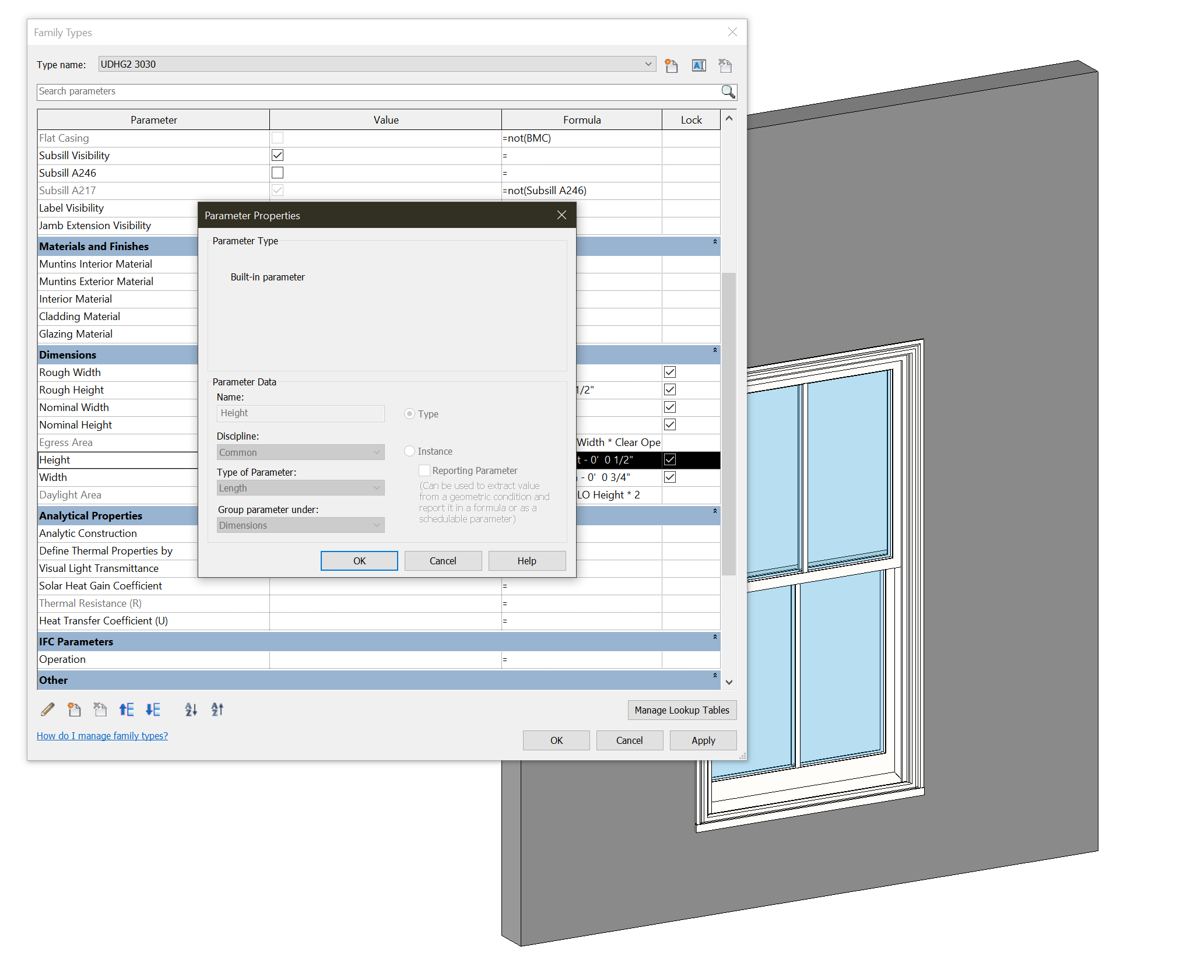Select the Instance radio button
Viewport: 1204px width, 980px height.
pyautogui.click(x=409, y=451)
